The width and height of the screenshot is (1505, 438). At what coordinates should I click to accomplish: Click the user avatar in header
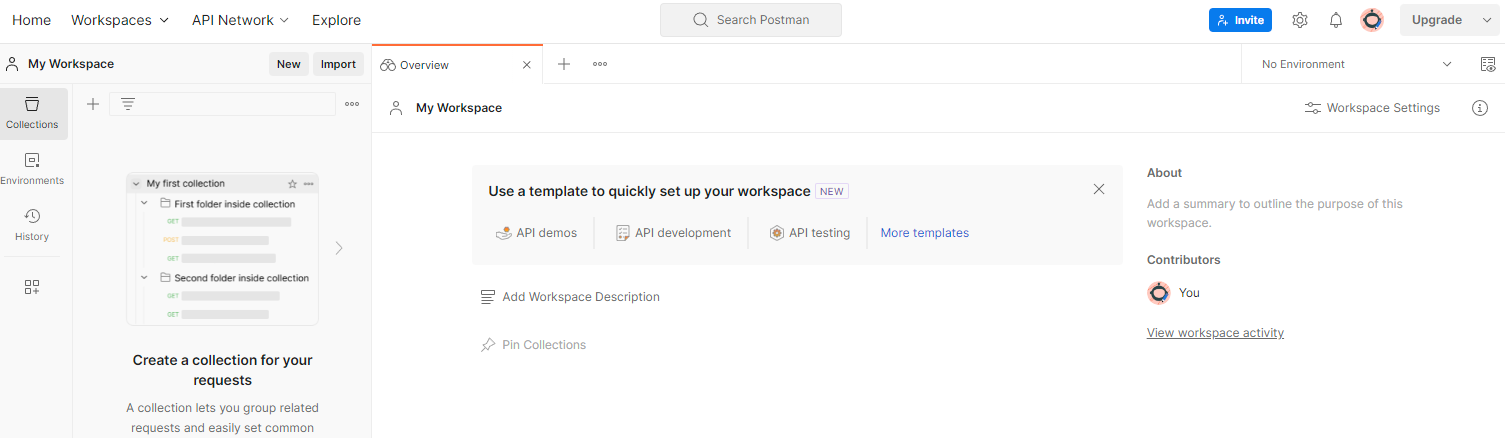(x=1372, y=20)
